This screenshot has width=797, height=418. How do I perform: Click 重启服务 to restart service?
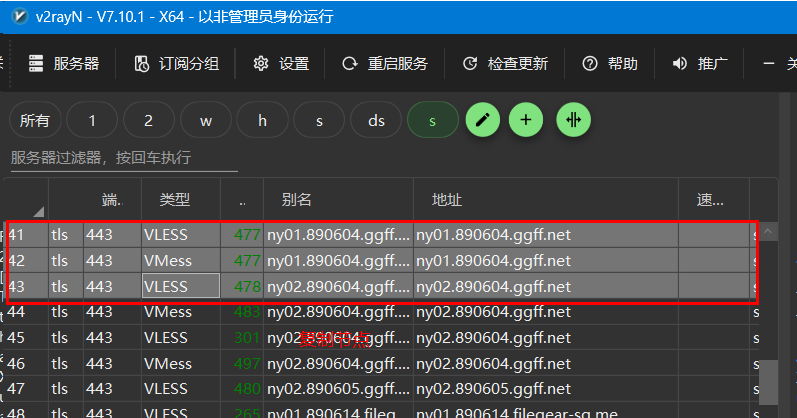click(x=385, y=64)
